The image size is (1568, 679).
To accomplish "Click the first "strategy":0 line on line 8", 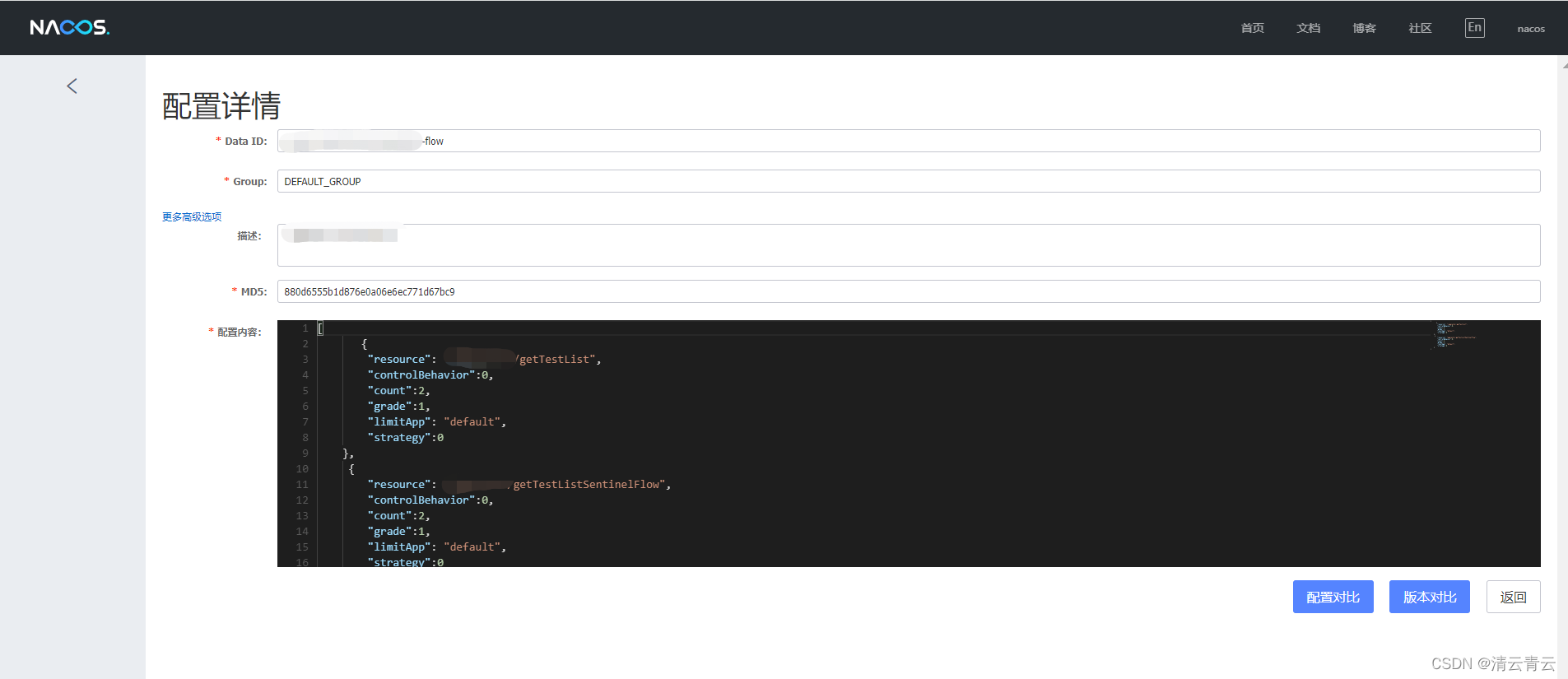I will point(405,438).
